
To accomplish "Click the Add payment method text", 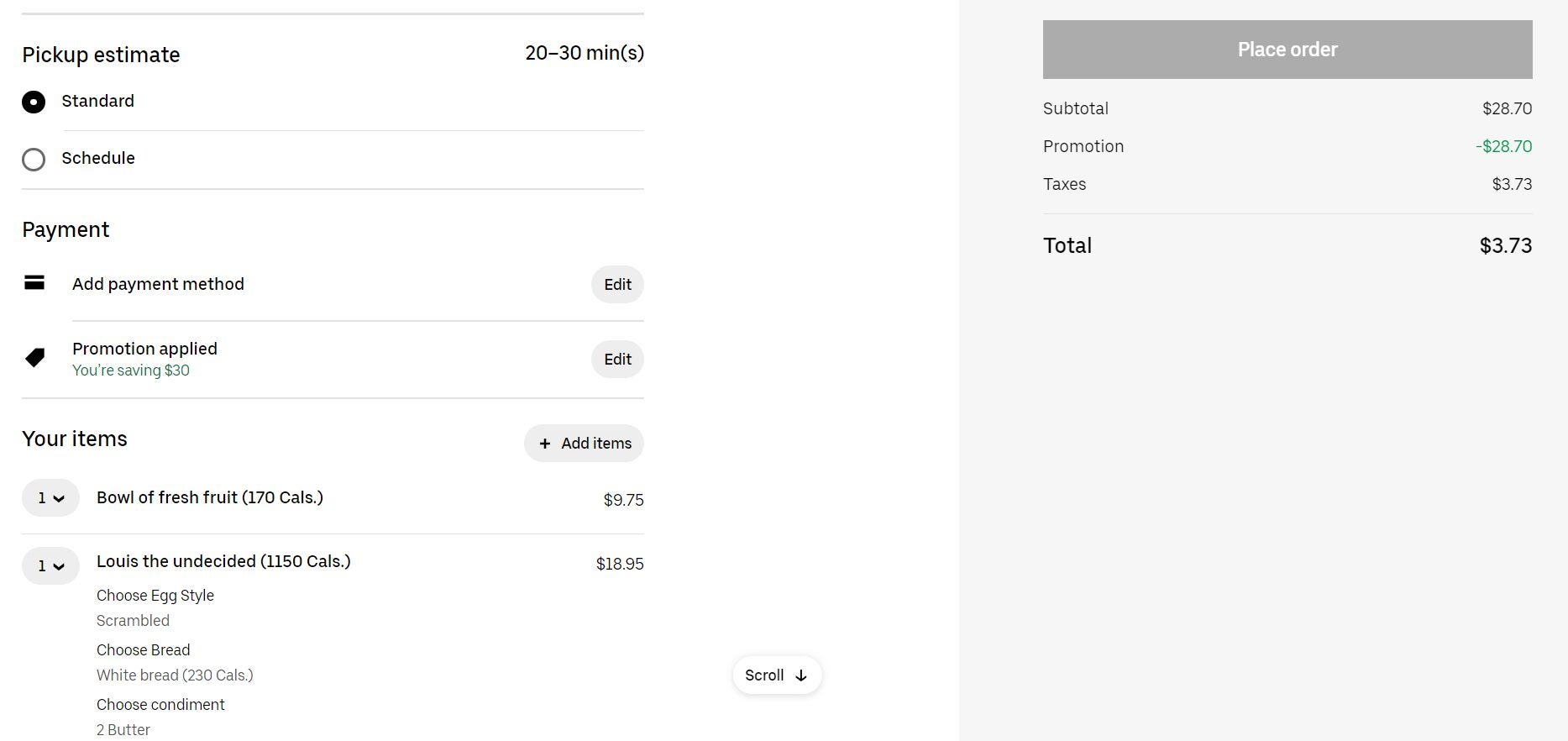I will (158, 284).
